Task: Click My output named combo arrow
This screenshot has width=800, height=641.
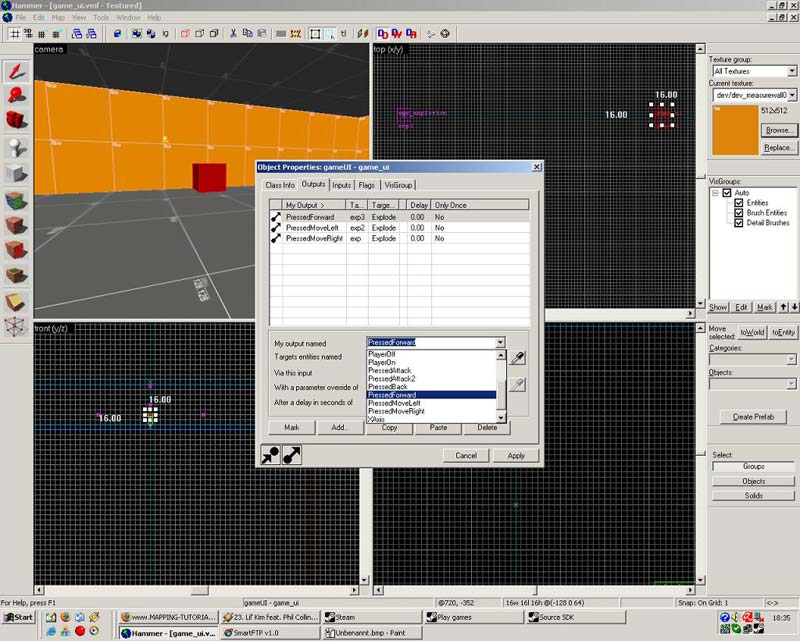Action: [x=500, y=342]
